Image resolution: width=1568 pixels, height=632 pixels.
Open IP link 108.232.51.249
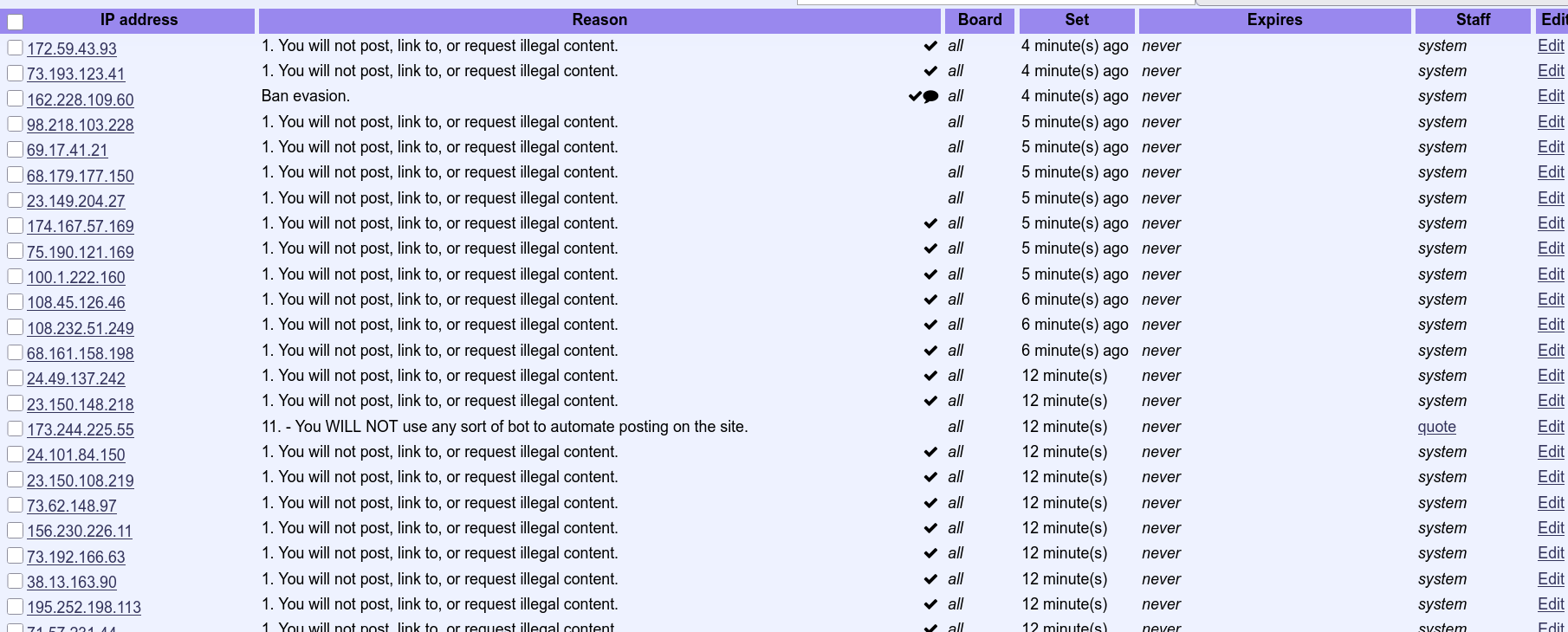pos(81,329)
